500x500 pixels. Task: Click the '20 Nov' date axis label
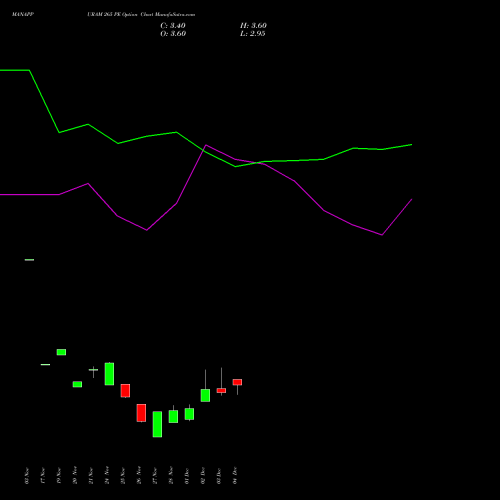[75, 475]
